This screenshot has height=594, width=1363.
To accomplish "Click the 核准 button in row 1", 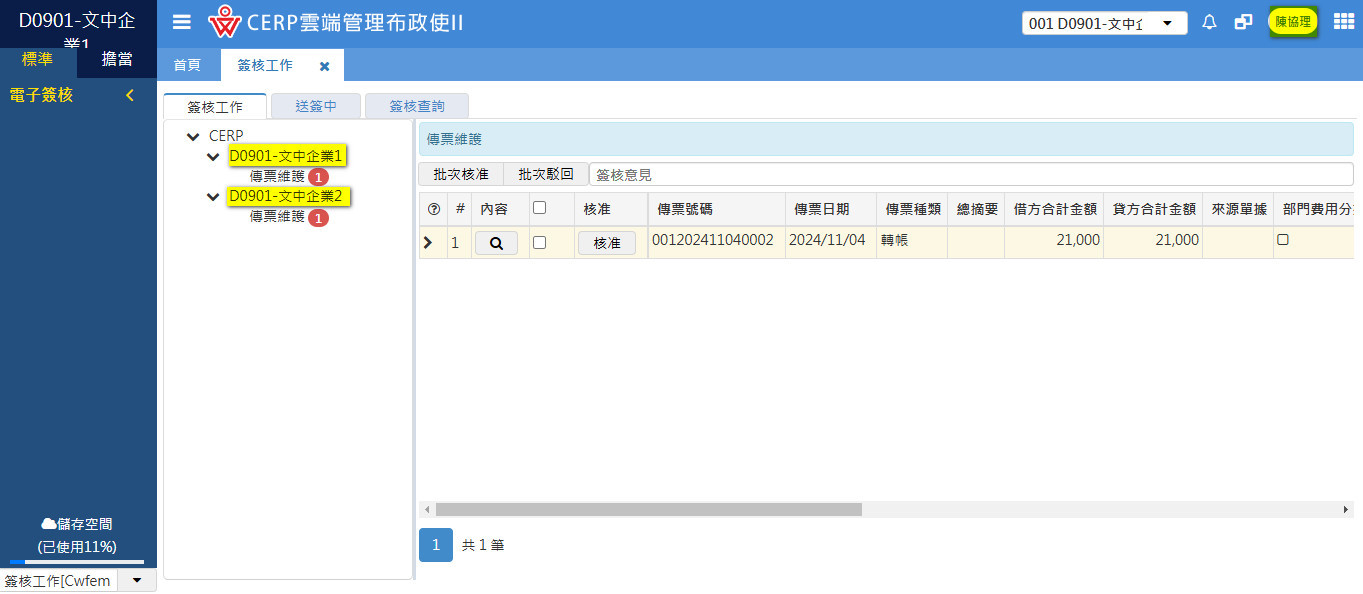I will [607, 243].
